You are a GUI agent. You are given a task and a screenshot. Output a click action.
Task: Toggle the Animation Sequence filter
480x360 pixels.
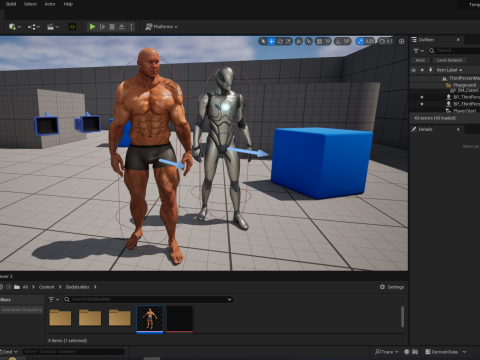click(x=22, y=310)
